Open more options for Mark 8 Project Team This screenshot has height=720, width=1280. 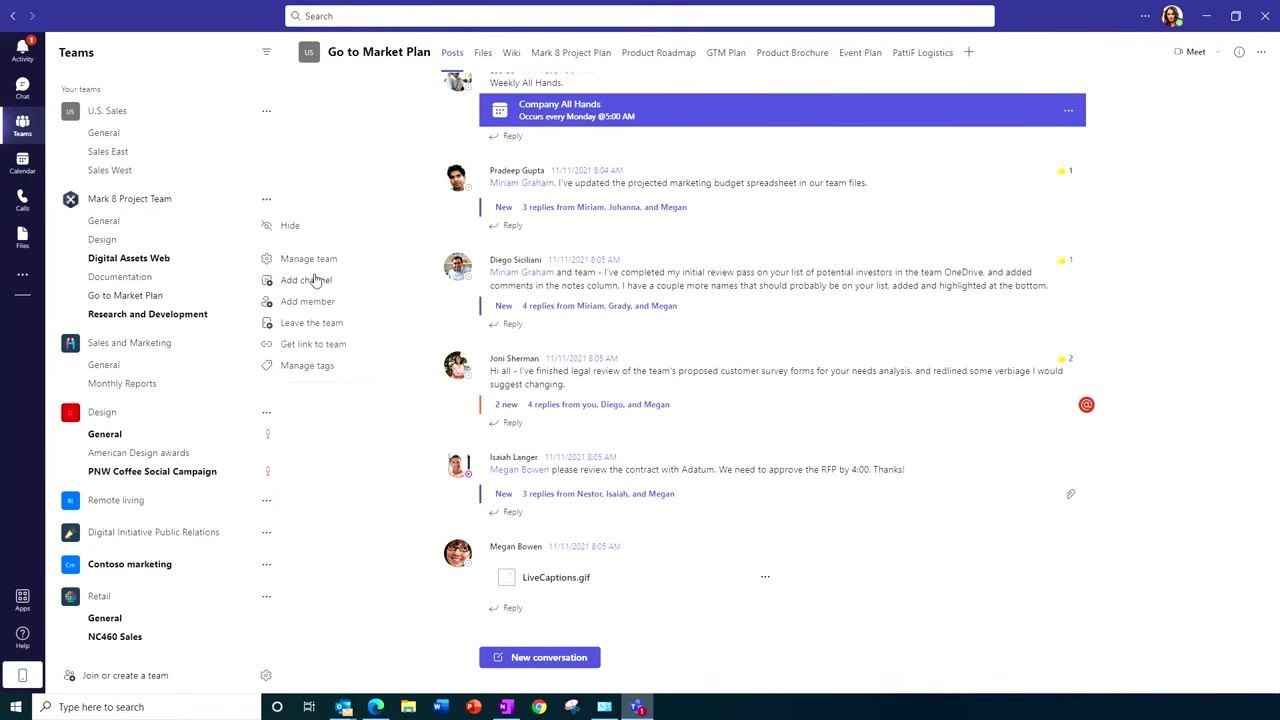point(266,199)
